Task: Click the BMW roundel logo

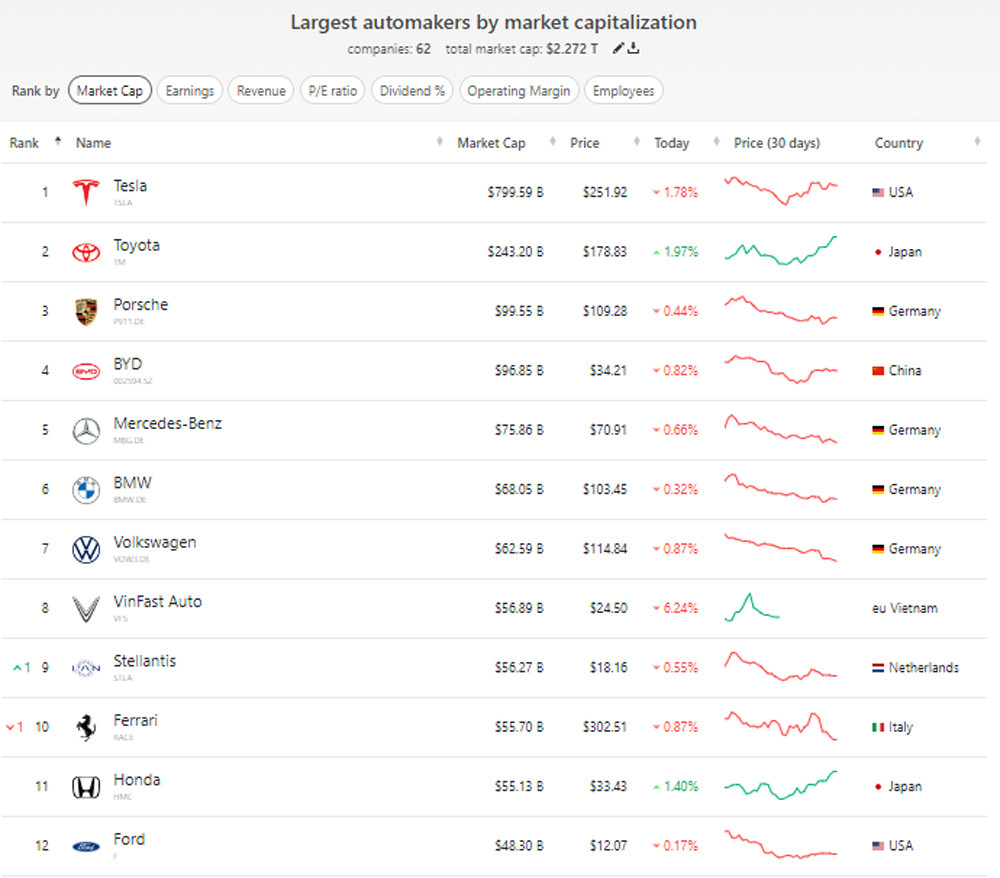Action: click(87, 490)
